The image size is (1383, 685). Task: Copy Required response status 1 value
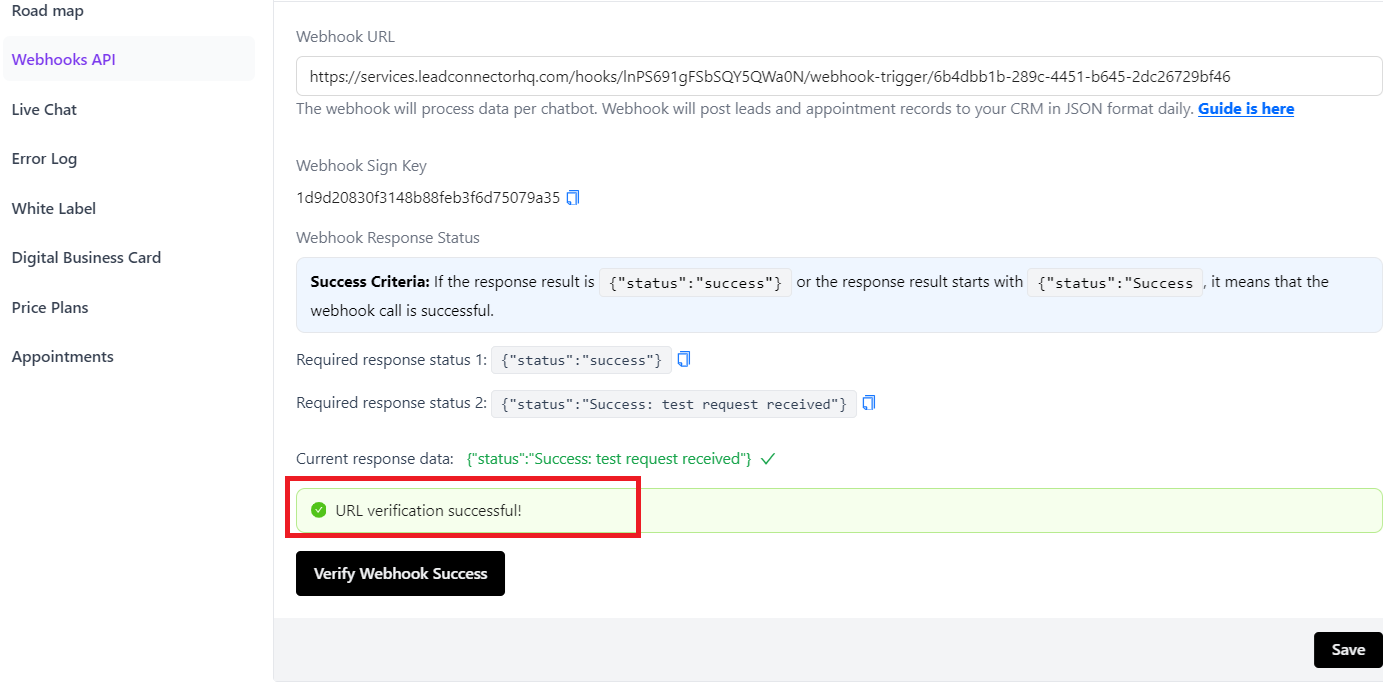tap(684, 359)
